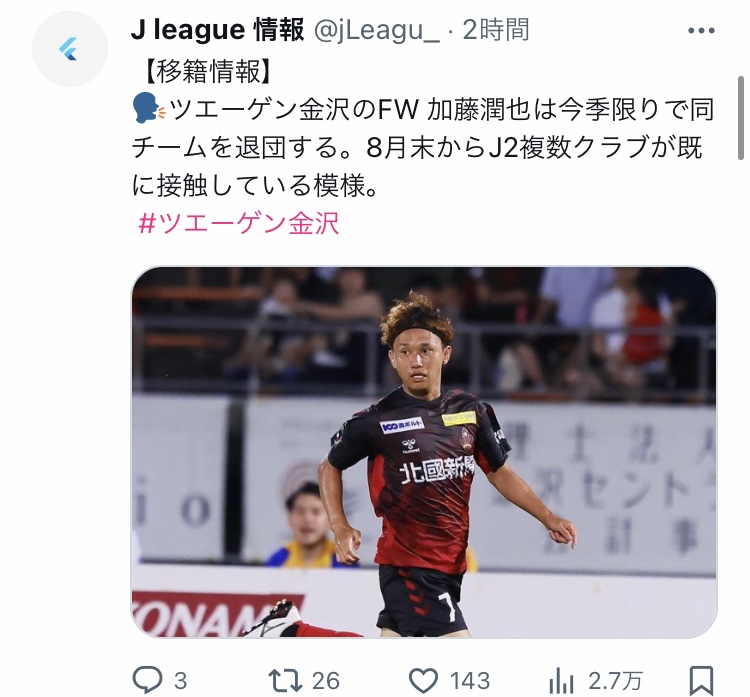Open the #ツエーゲン金沢 hashtag link
Viewport: 750px width, 697px height.
tap(239, 223)
